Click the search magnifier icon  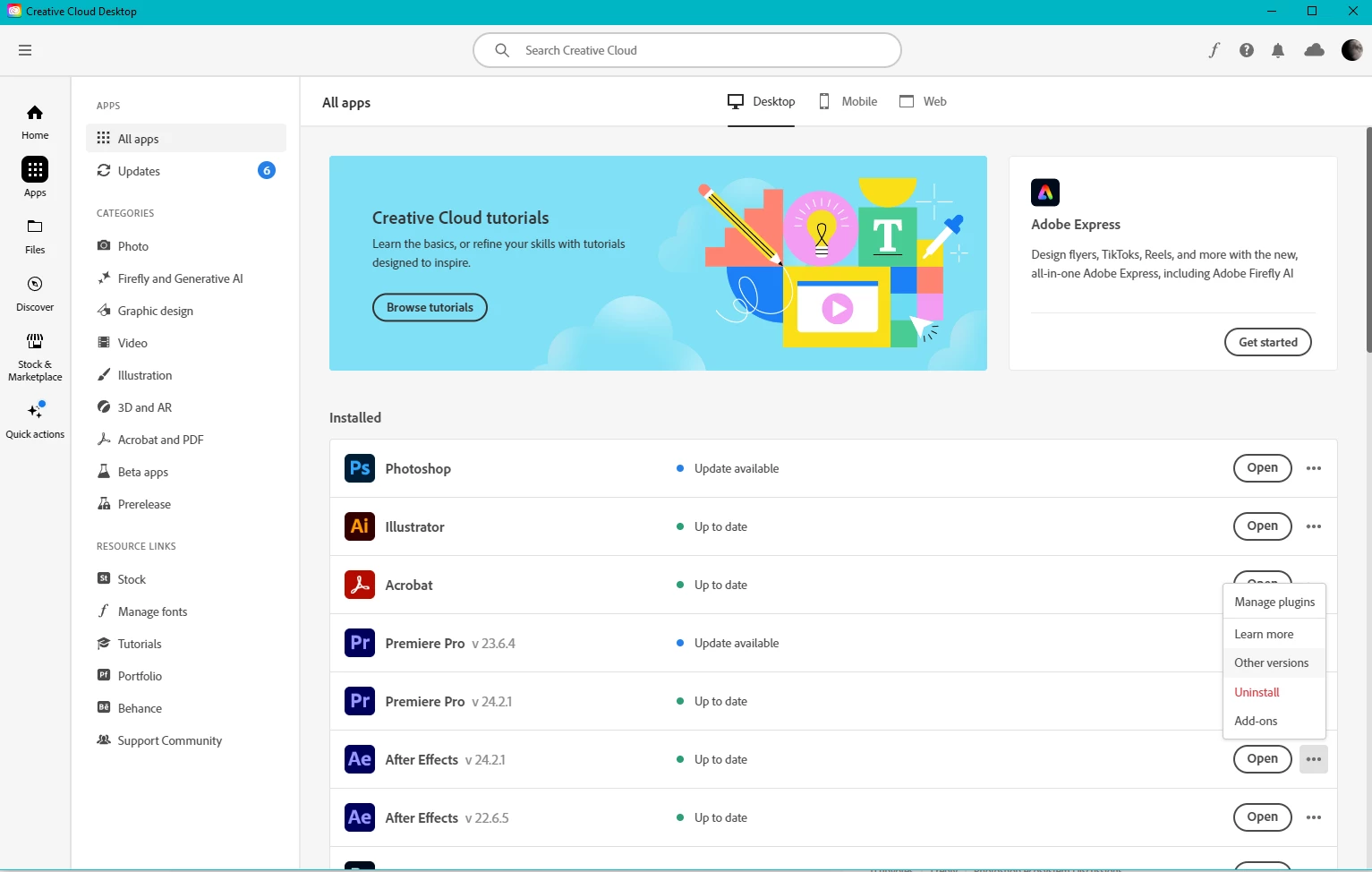[x=502, y=50]
